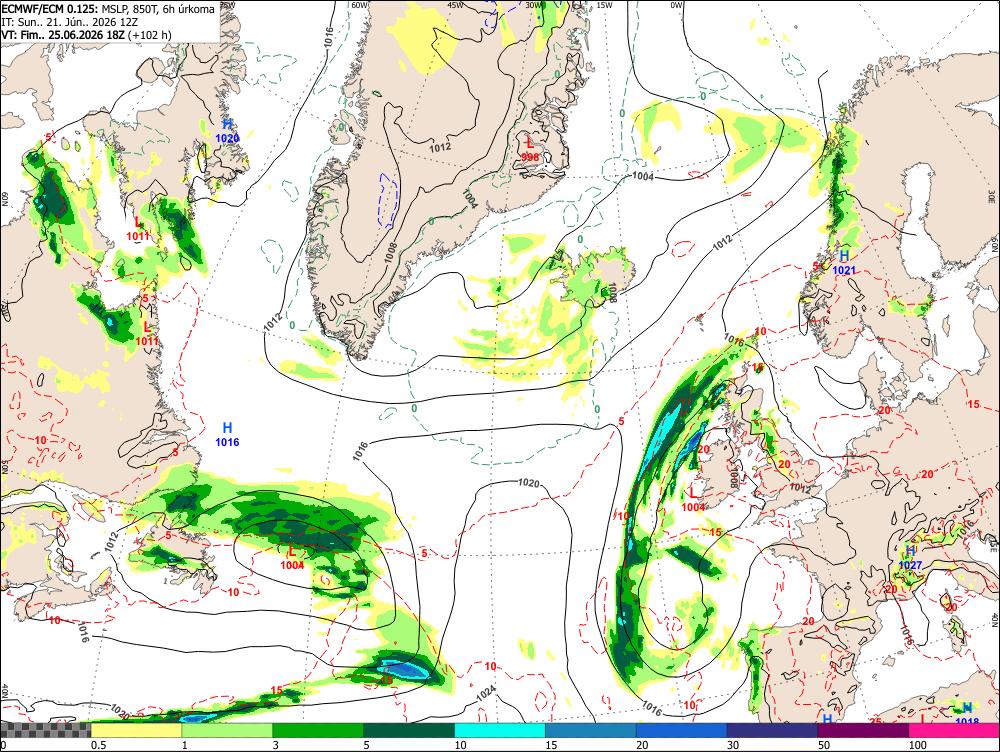Image resolution: width=1000 pixels, height=752 pixels.
Task: Click the 60W longitude label
Action: 360,5
